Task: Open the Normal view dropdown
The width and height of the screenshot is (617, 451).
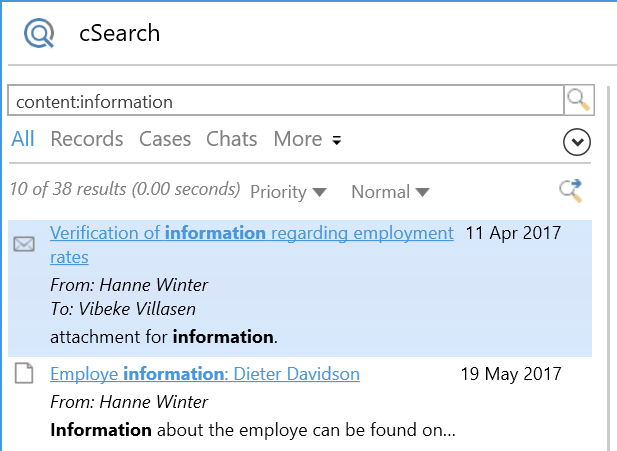Action: point(390,191)
